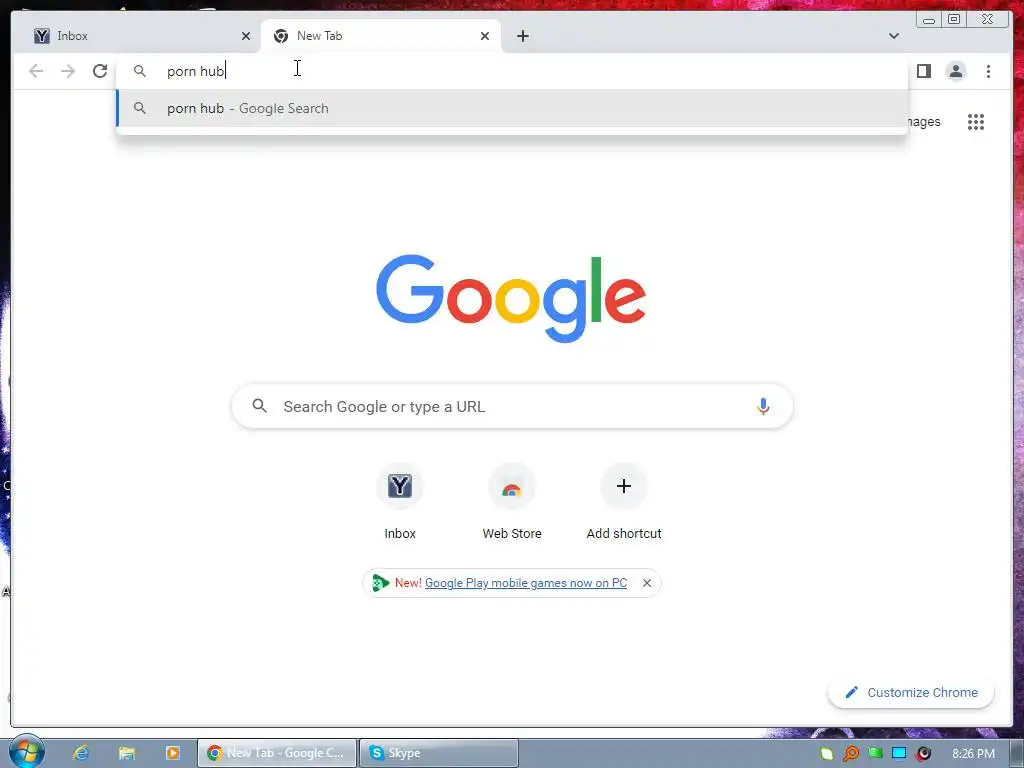Open the side panel icon in the toolbar
This screenshot has height=768, width=1024.
pyautogui.click(x=923, y=71)
